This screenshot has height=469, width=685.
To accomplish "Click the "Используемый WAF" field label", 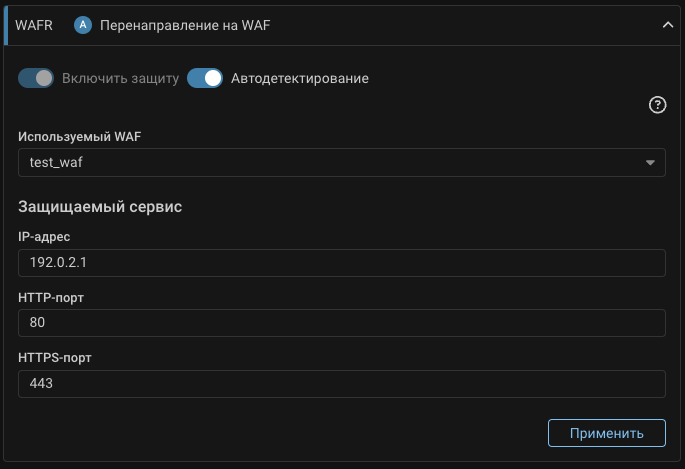I will click(80, 136).
